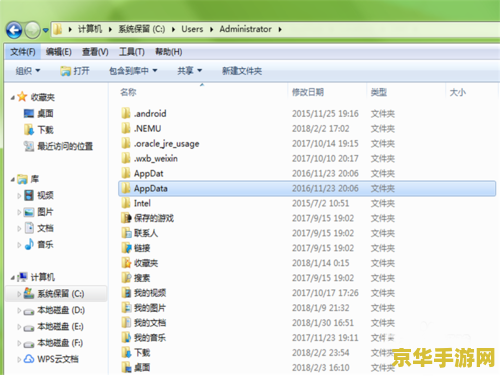Go back with the blue arrow button
The width and height of the screenshot is (501, 376).
[x=14, y=30]
